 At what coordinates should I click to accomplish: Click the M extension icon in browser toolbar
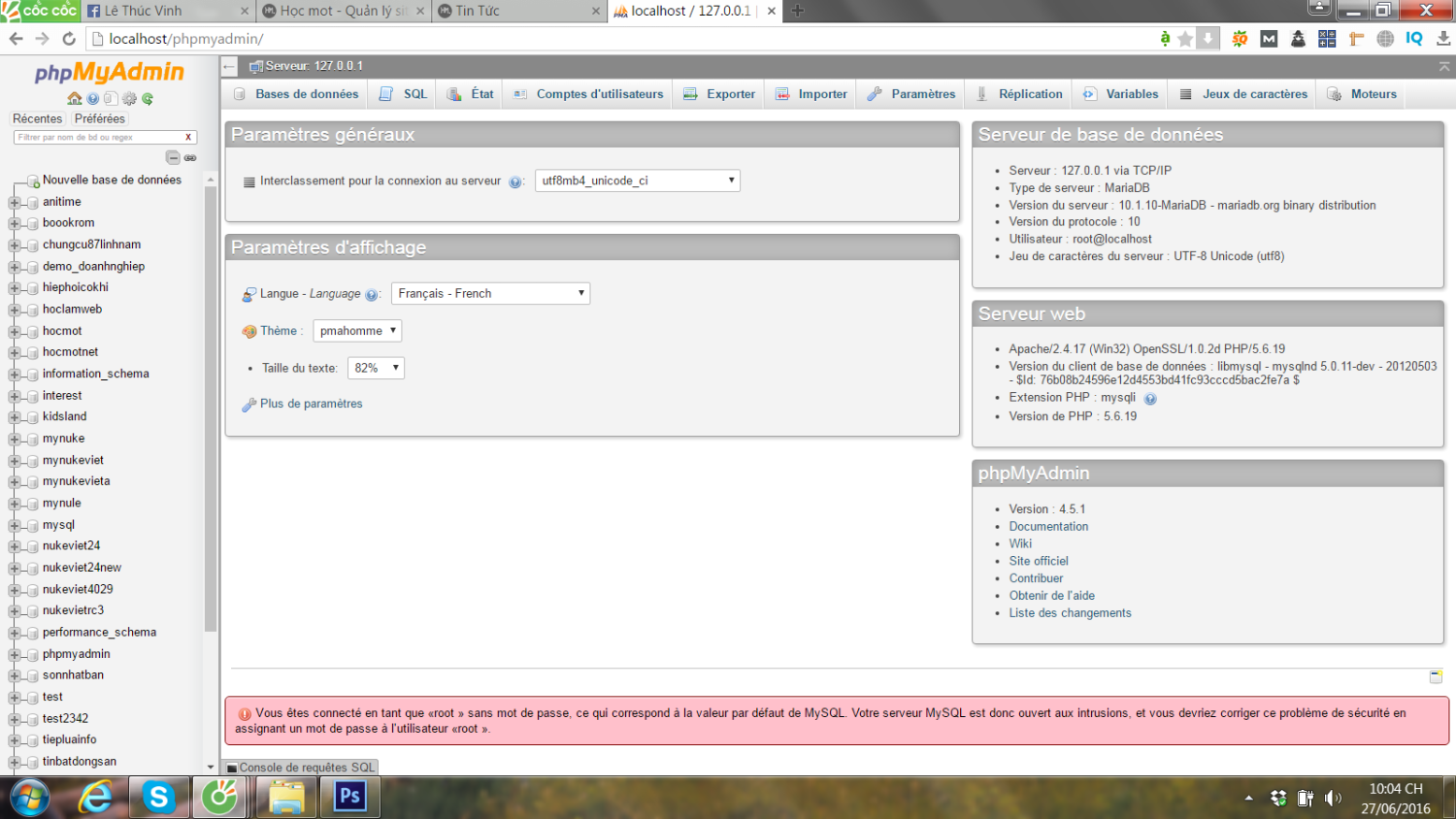tap(1269, 39)
